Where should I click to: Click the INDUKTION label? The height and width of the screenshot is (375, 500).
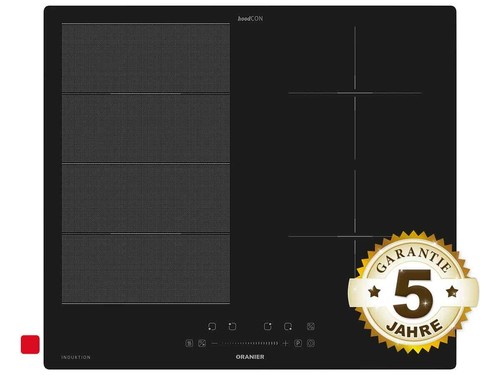[x=76, y=357]
